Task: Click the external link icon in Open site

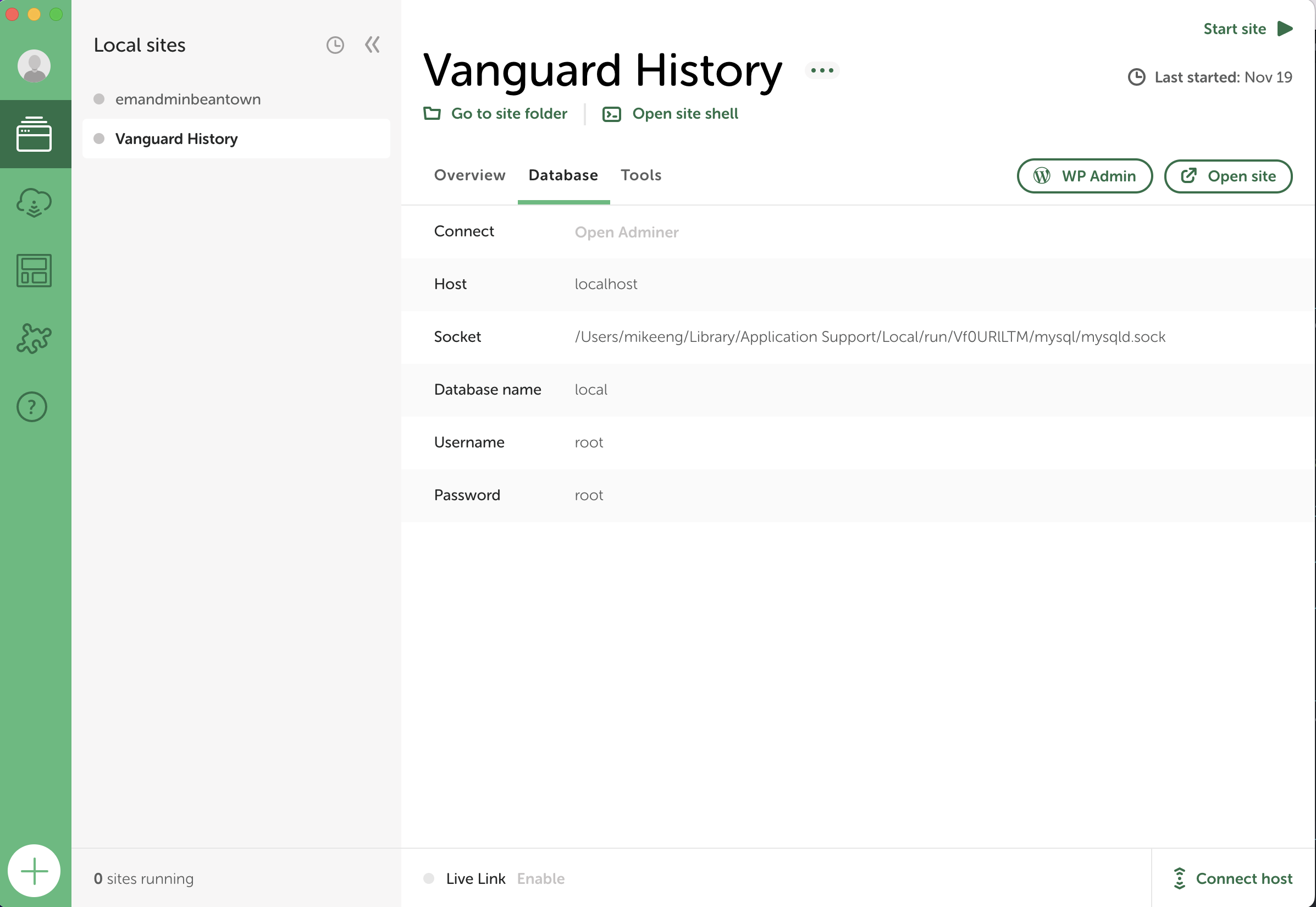Action: [x=1188, y=175]
